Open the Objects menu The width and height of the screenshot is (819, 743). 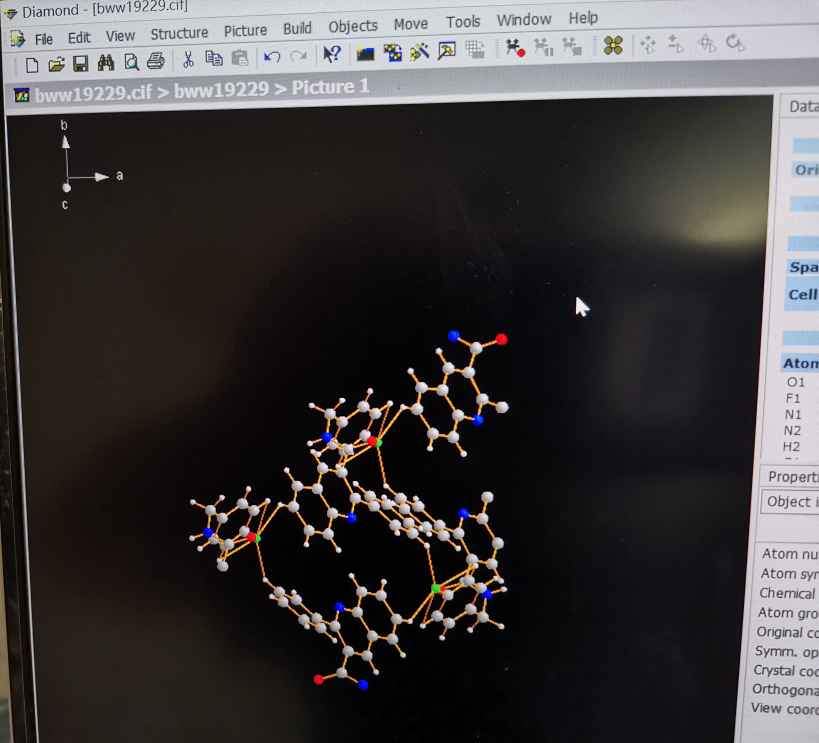353,26
